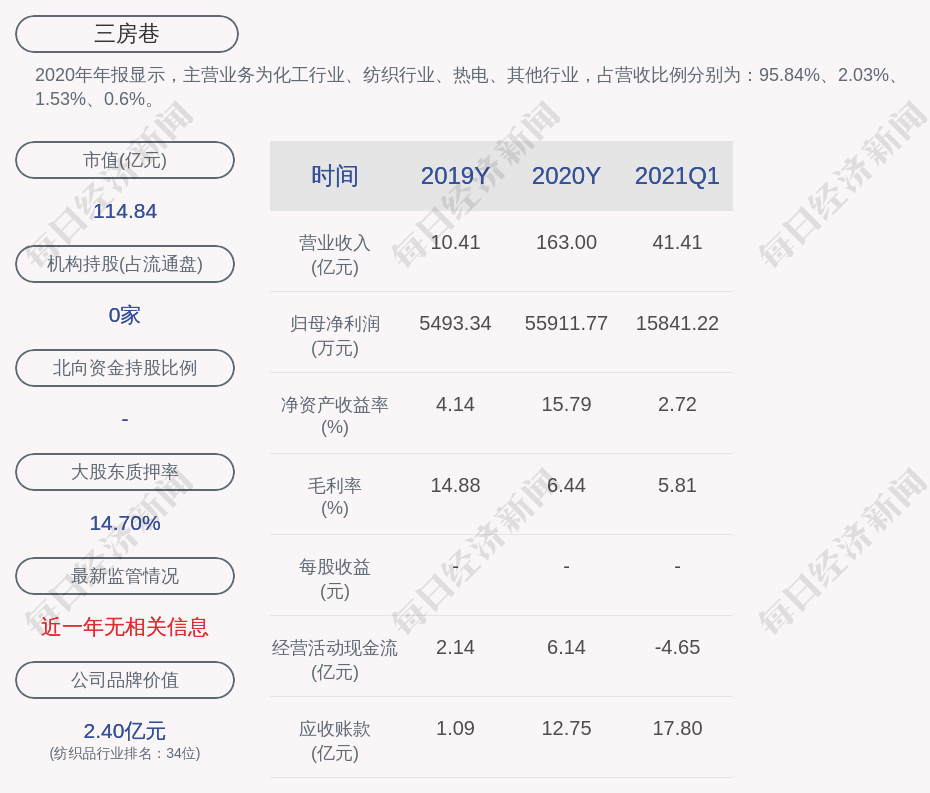The image size is (930, 793).
Task: Click revenue value 163.00
Action: pyautogui.click(x=566, y=243)
